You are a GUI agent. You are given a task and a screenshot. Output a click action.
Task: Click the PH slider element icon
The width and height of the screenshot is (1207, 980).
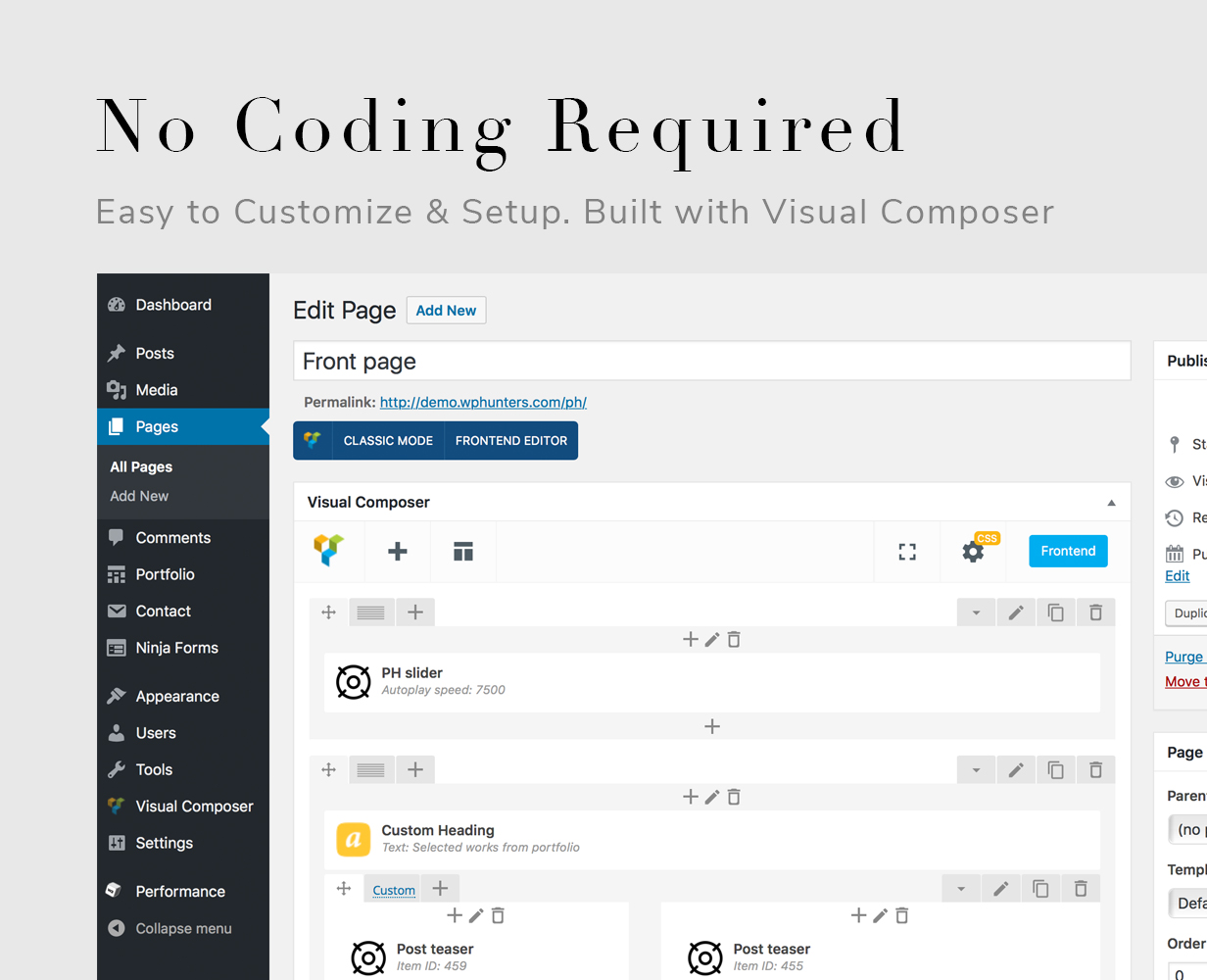tap(354, 681)
